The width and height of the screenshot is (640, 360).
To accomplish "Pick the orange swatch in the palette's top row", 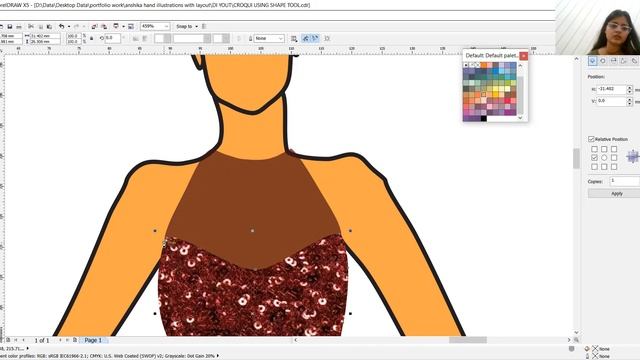I will [x=484, y=65].
